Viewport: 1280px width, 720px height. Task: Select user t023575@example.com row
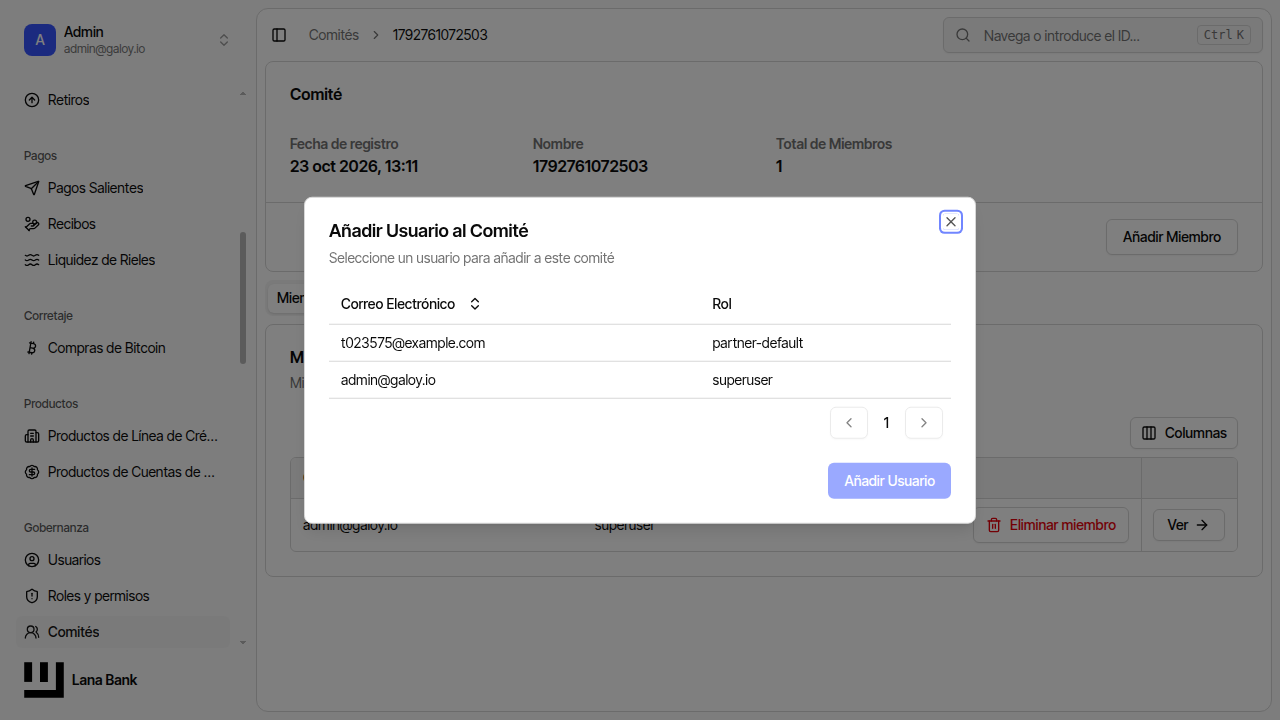click(640, 343)
